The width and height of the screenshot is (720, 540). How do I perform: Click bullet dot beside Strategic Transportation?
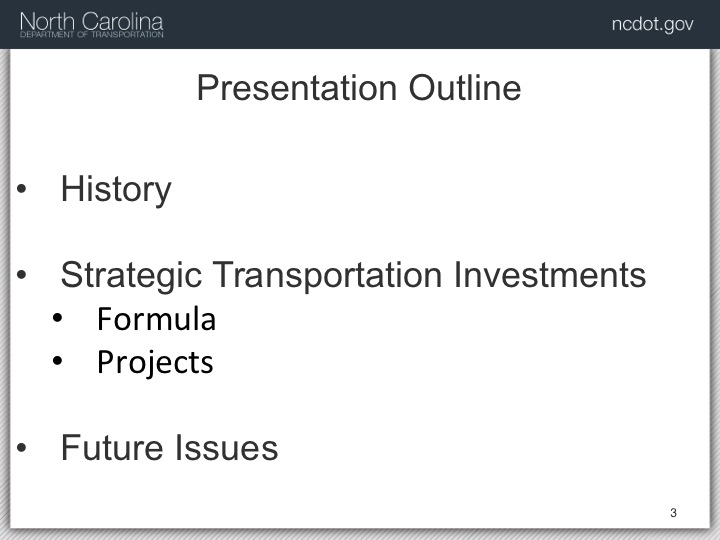(x=21, y=275)
